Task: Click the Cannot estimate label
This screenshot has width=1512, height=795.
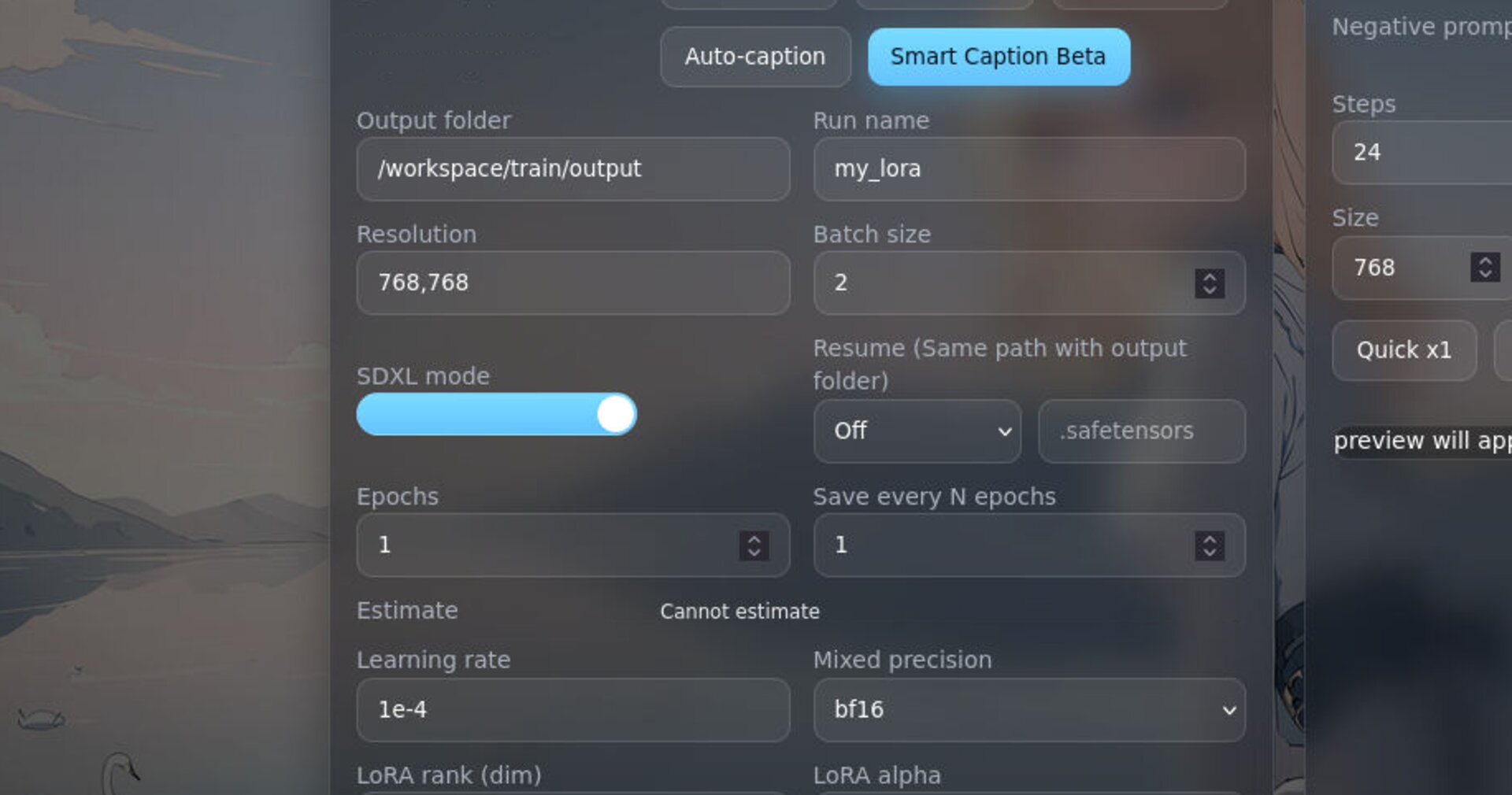Action: [x=739, y=611]
